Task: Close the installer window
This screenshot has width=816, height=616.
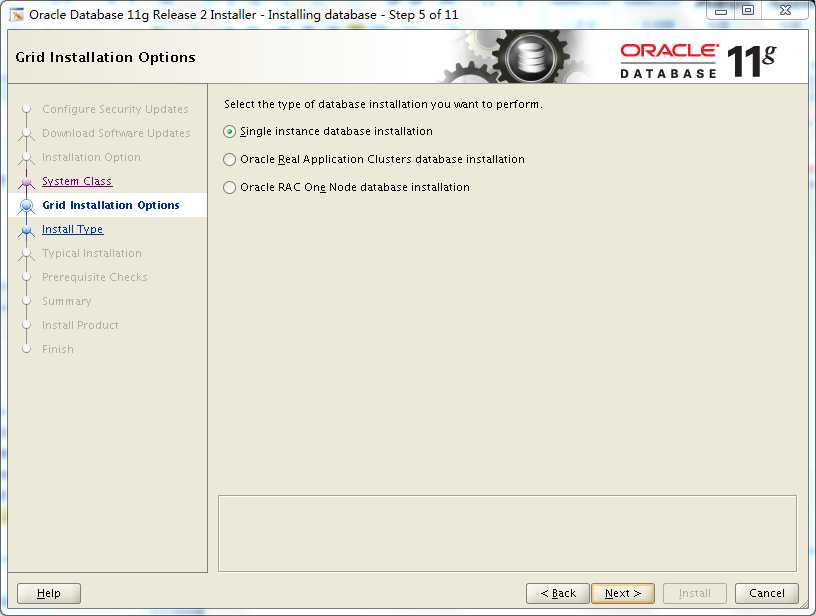Action: click(785, 10)
